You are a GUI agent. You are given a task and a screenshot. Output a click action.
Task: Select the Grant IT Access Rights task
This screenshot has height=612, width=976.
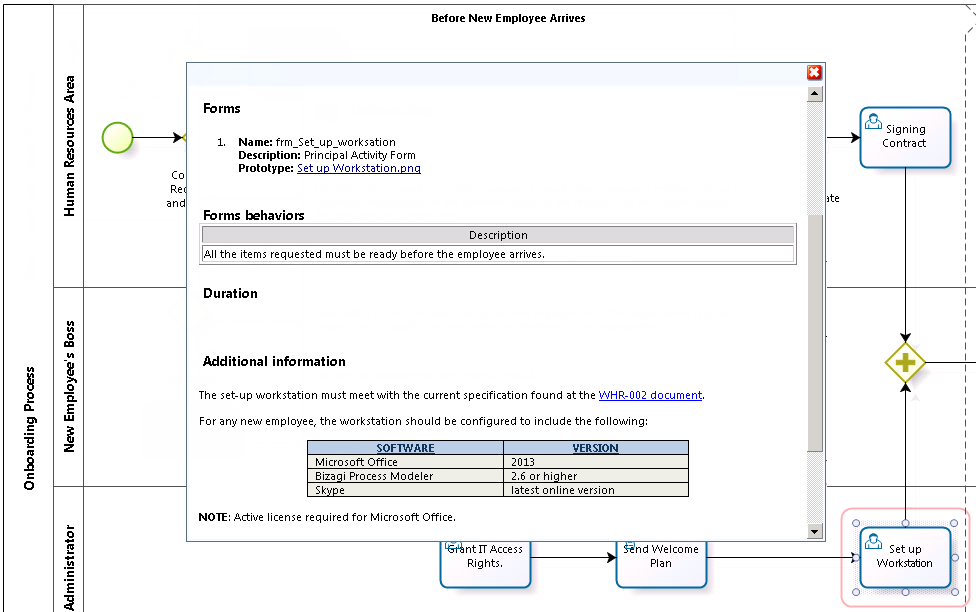485,563
